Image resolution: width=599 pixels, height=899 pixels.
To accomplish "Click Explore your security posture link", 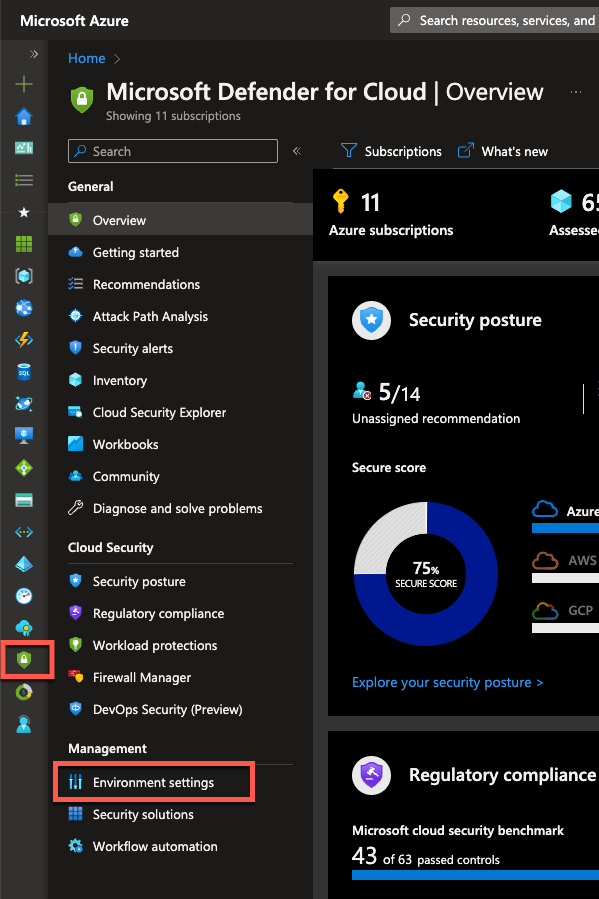I will tap(447, 682).
